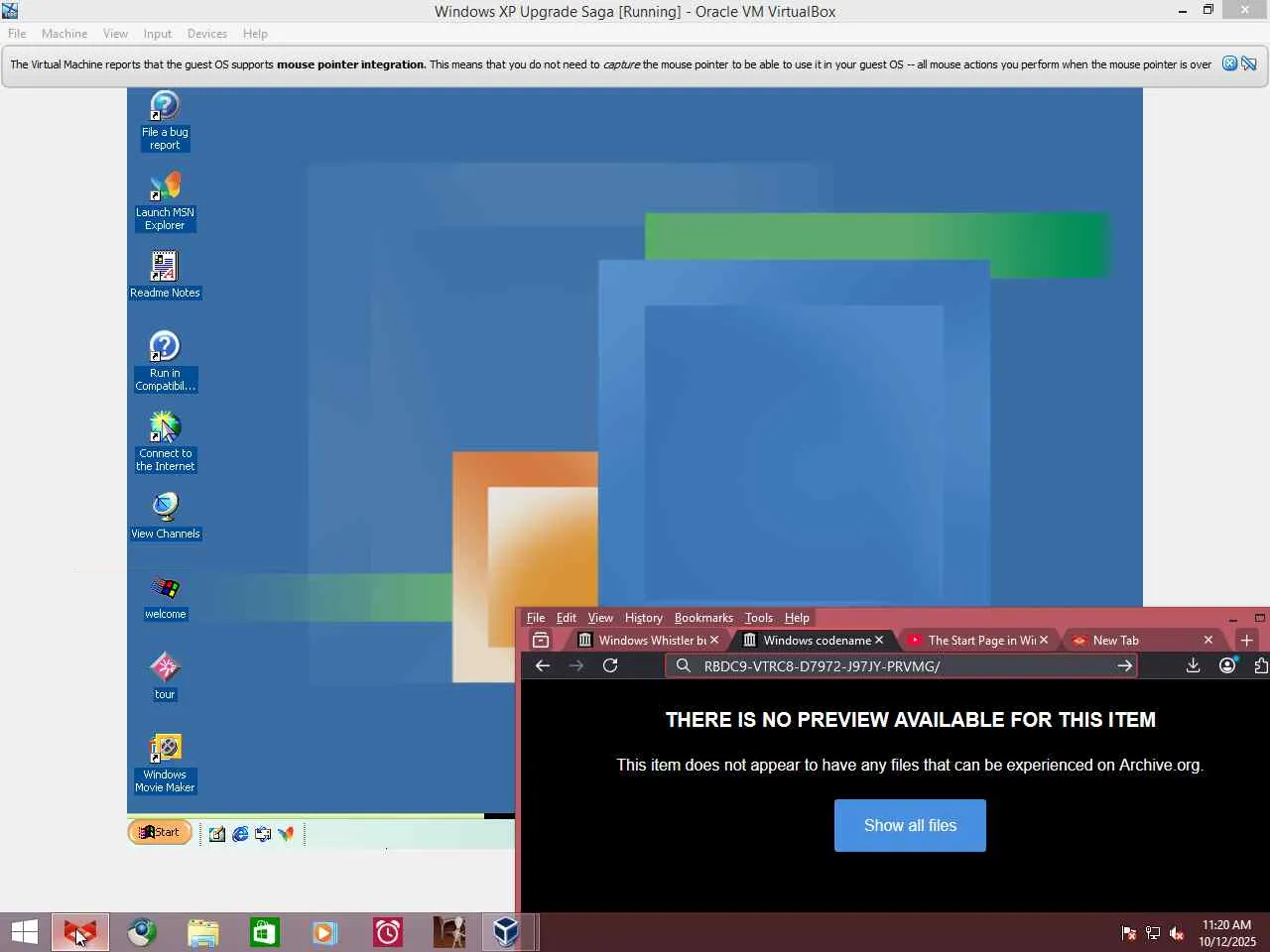Viewport: 1270px width, 952px height.
Task: Click the Go arrow in the address bar
Action: pyautogui.click(x=1124, y=666)
